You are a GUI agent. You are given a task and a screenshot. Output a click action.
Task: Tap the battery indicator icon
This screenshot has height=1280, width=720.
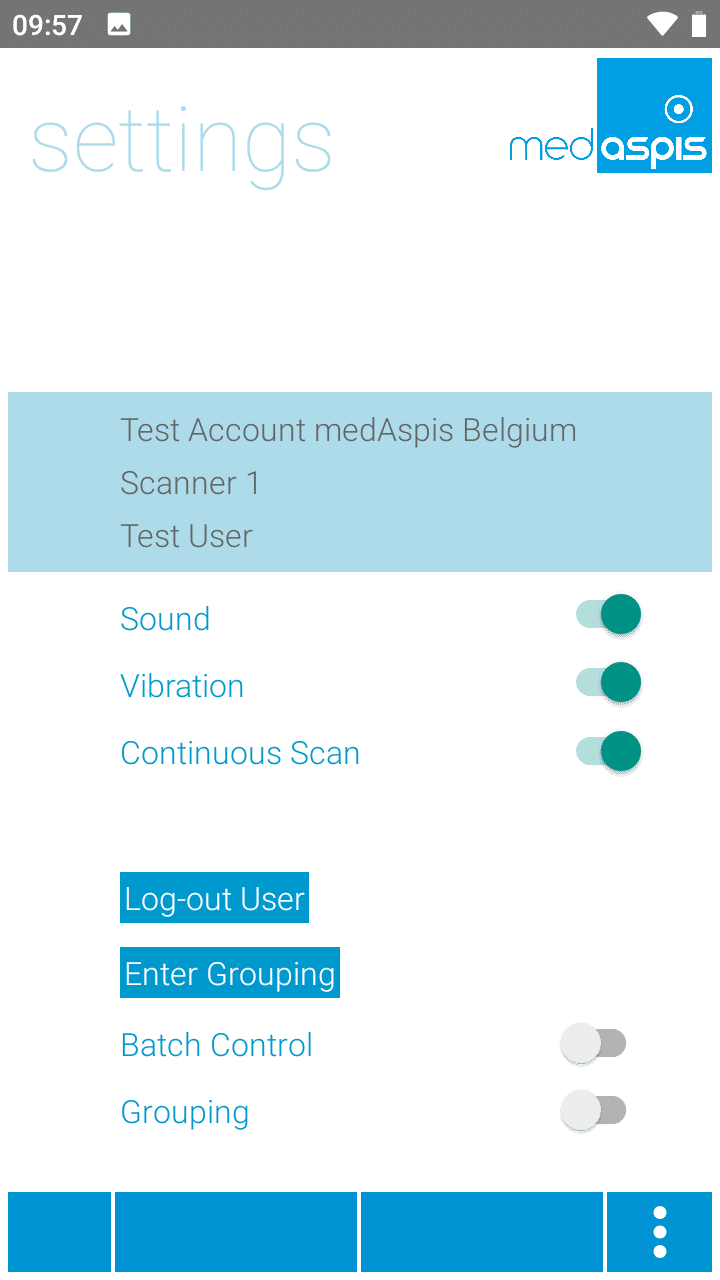[698, 23]
